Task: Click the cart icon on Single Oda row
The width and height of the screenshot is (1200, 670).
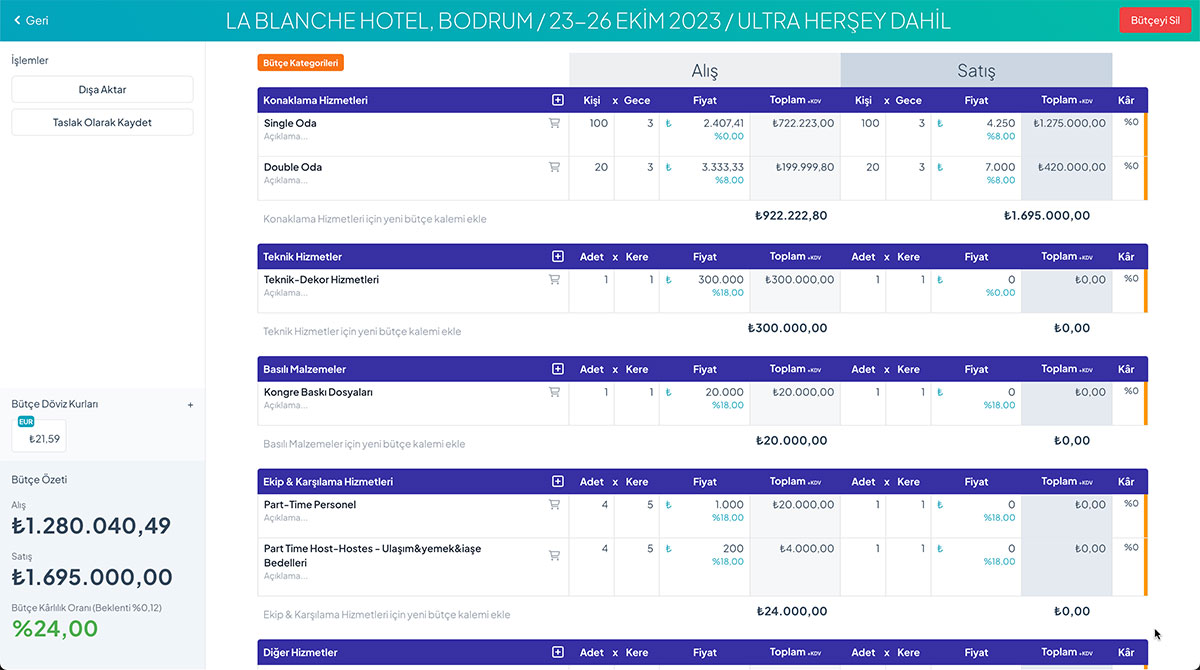Action: 554,124
